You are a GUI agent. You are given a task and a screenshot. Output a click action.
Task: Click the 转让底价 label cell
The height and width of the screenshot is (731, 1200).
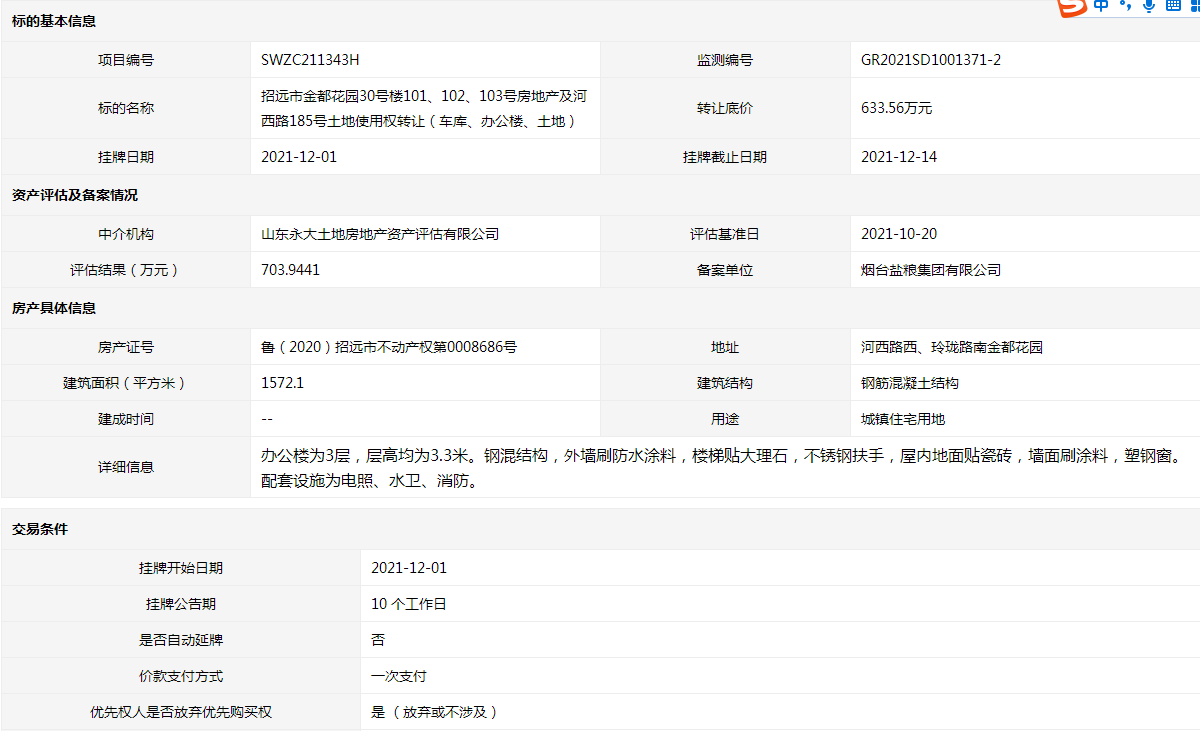[x=725, y=108]
